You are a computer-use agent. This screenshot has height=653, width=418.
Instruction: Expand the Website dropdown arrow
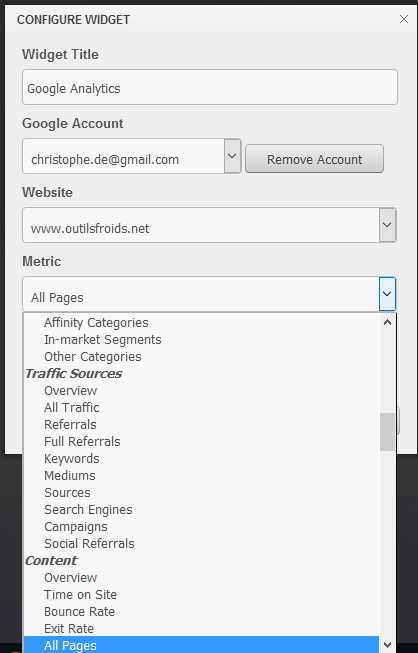[387, 225]
